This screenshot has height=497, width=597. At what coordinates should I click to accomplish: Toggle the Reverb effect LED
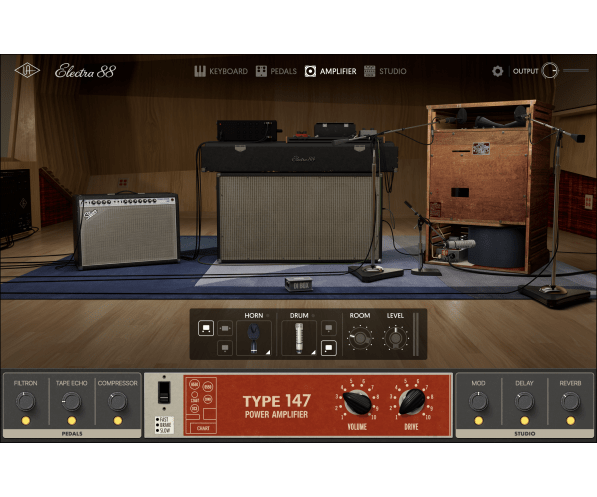570,421
